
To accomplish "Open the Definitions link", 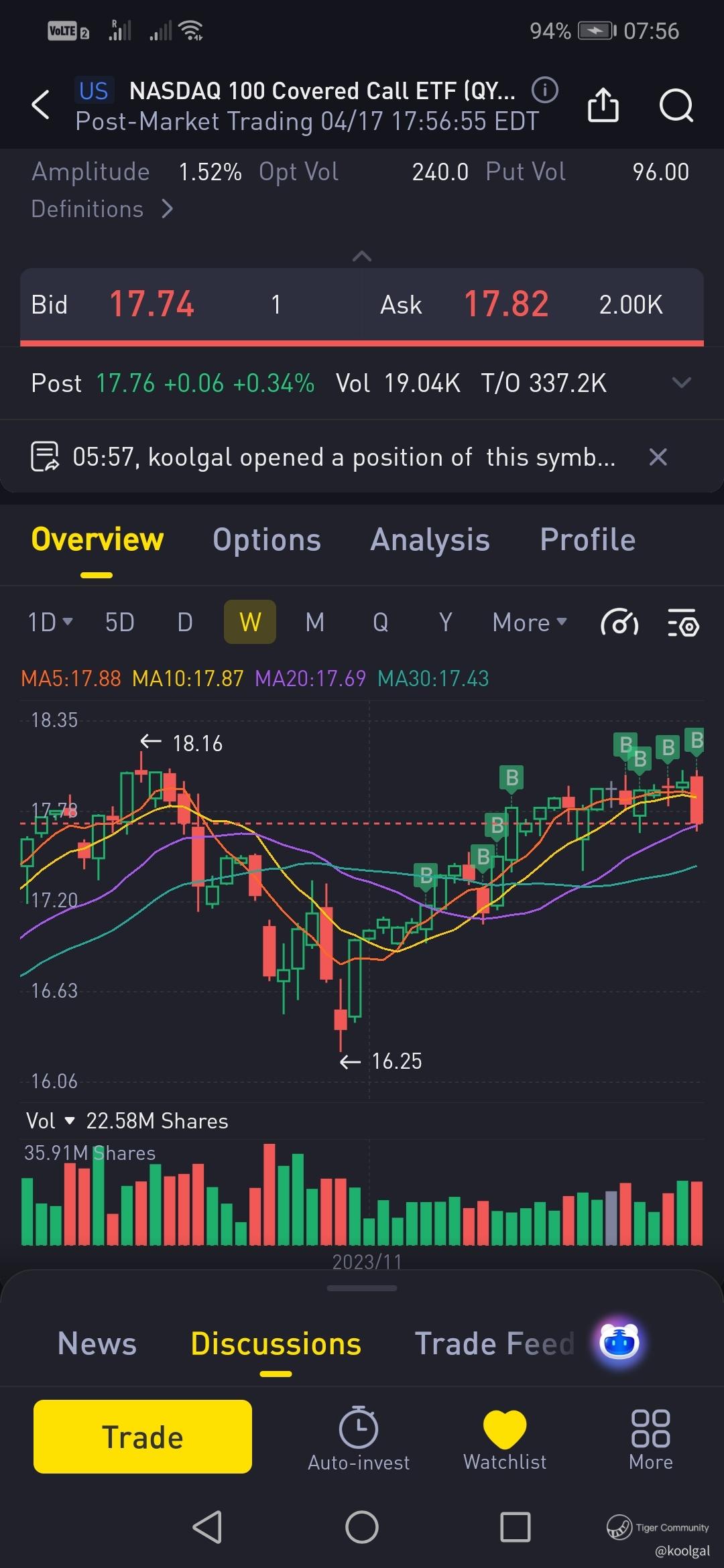I will pyautogui.click(x=102, y=209).
